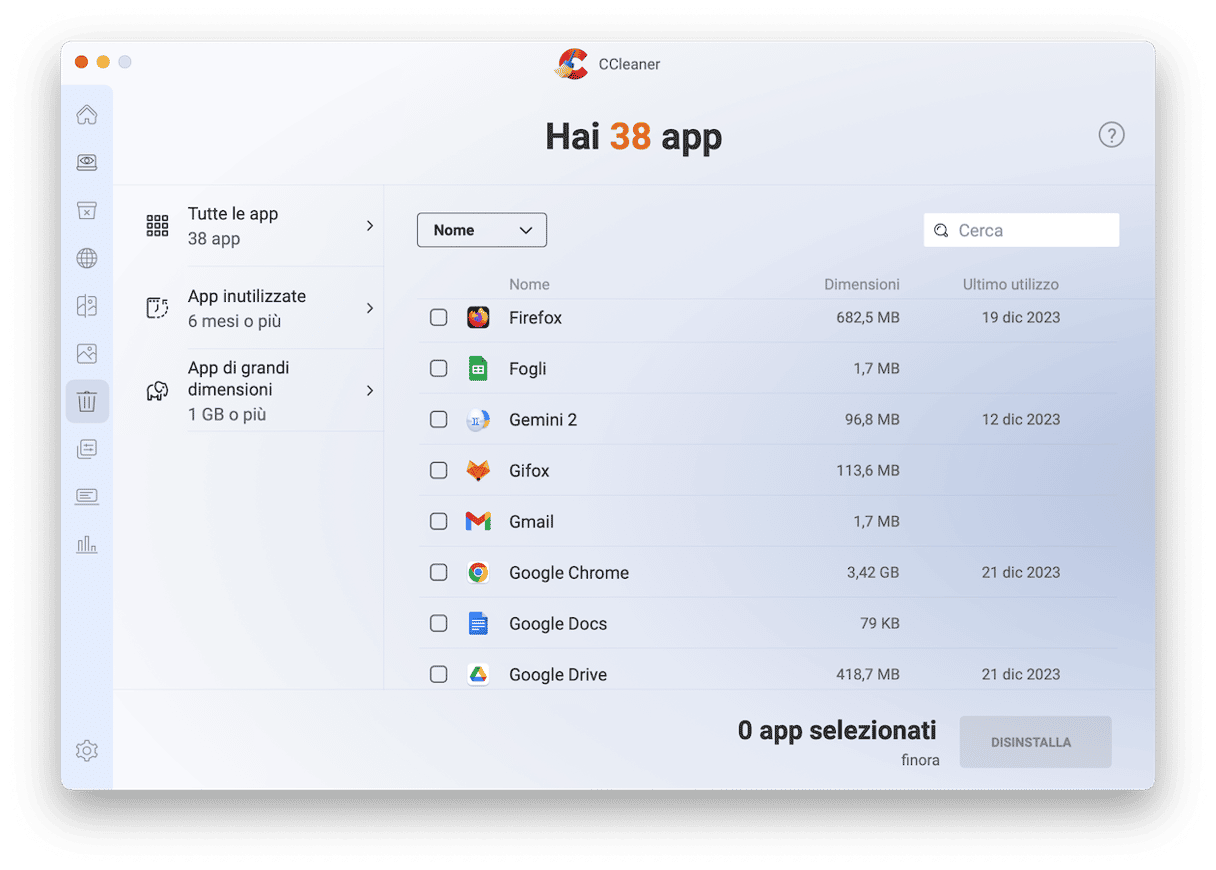This screenshot has width=1216, height=870.
Task: Select the Google Docs row name
Action: [x=558, y=623]
